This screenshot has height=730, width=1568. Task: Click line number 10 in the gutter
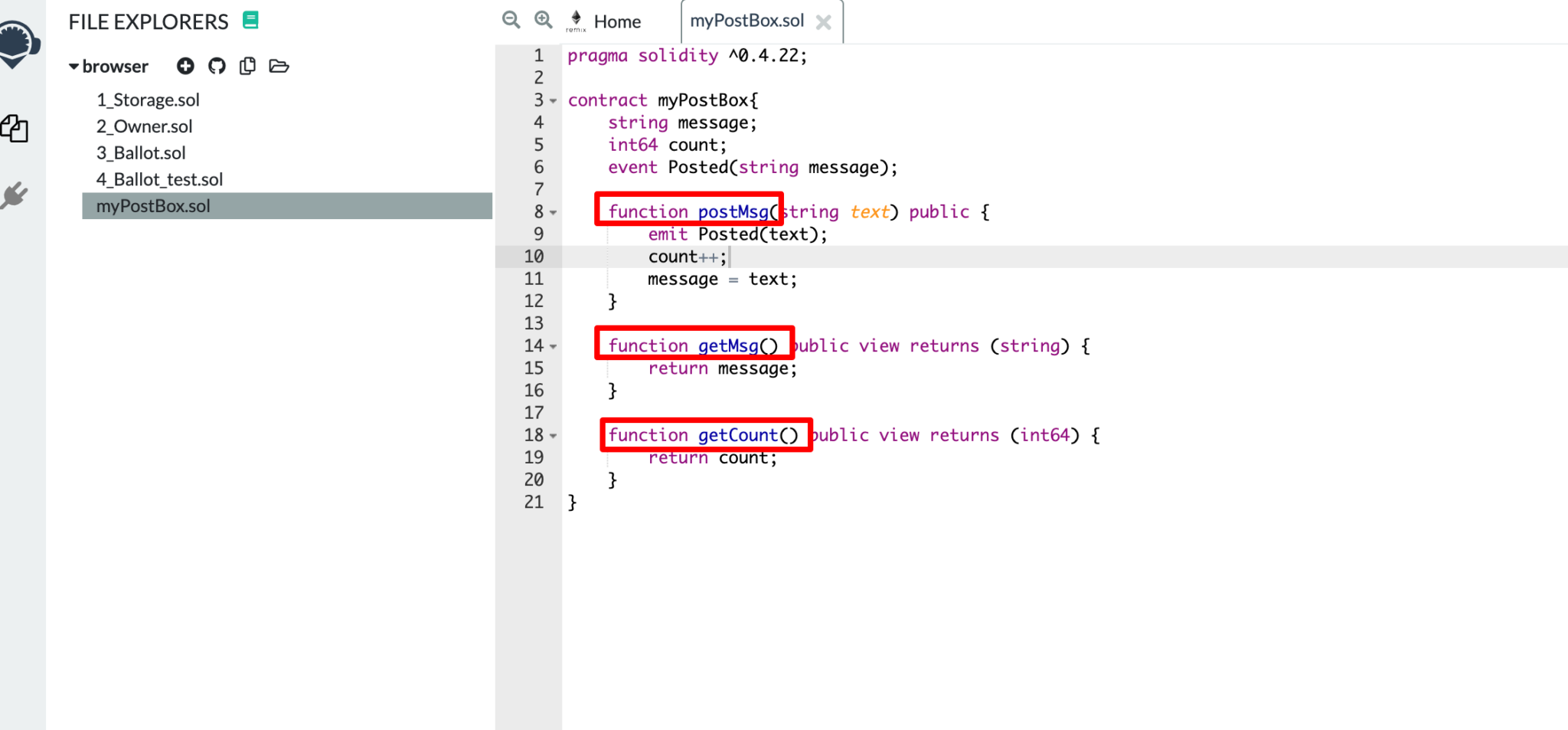click(534, 257)
